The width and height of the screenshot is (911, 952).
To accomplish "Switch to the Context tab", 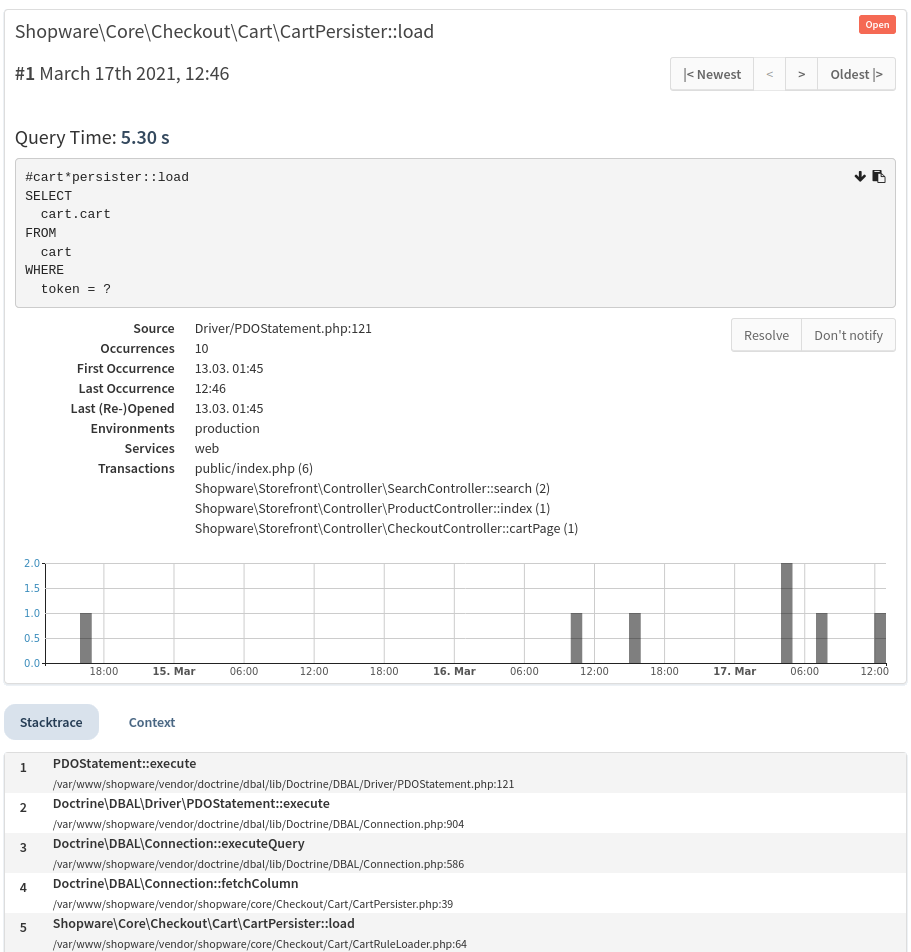I will tap(152, 722).
